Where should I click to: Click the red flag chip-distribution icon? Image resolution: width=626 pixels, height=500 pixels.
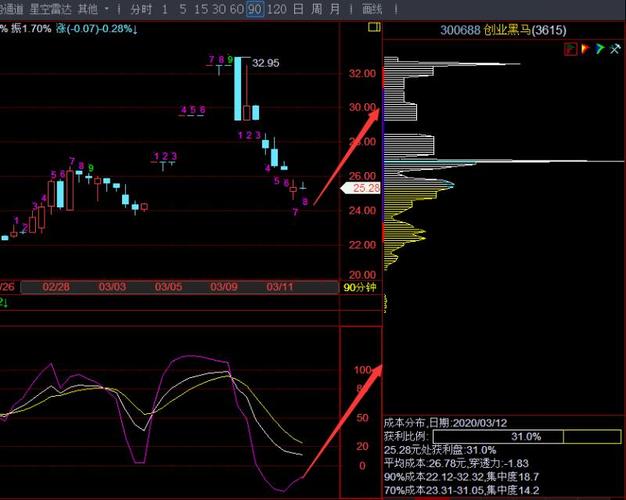coord(571,49)
